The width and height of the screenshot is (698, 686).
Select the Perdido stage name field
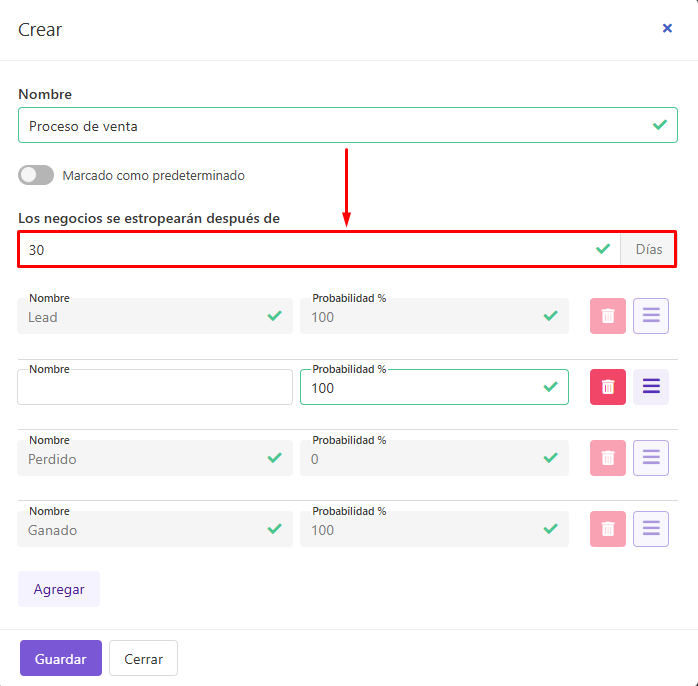155,458
